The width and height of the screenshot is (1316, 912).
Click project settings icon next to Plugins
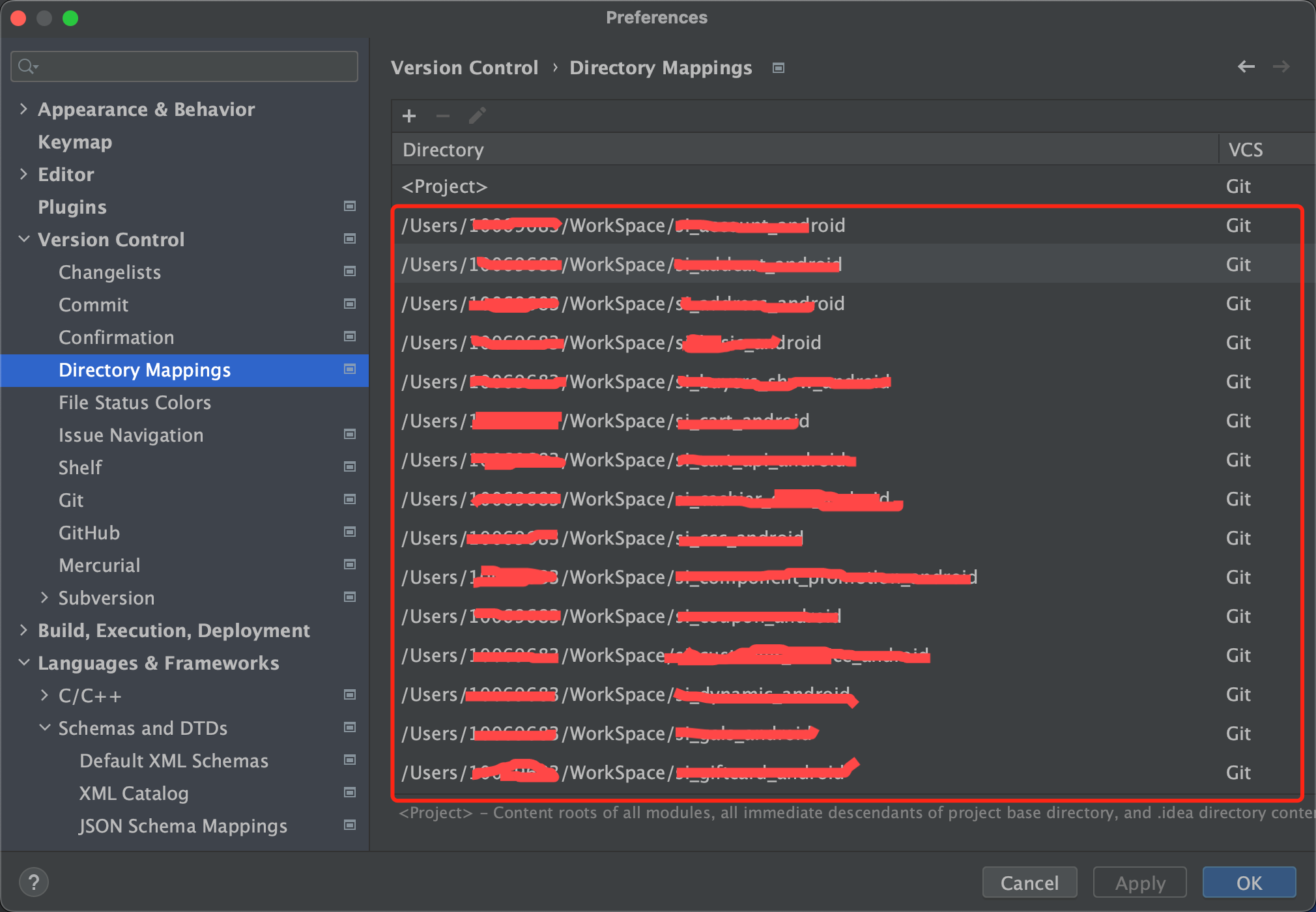point(350,207)
